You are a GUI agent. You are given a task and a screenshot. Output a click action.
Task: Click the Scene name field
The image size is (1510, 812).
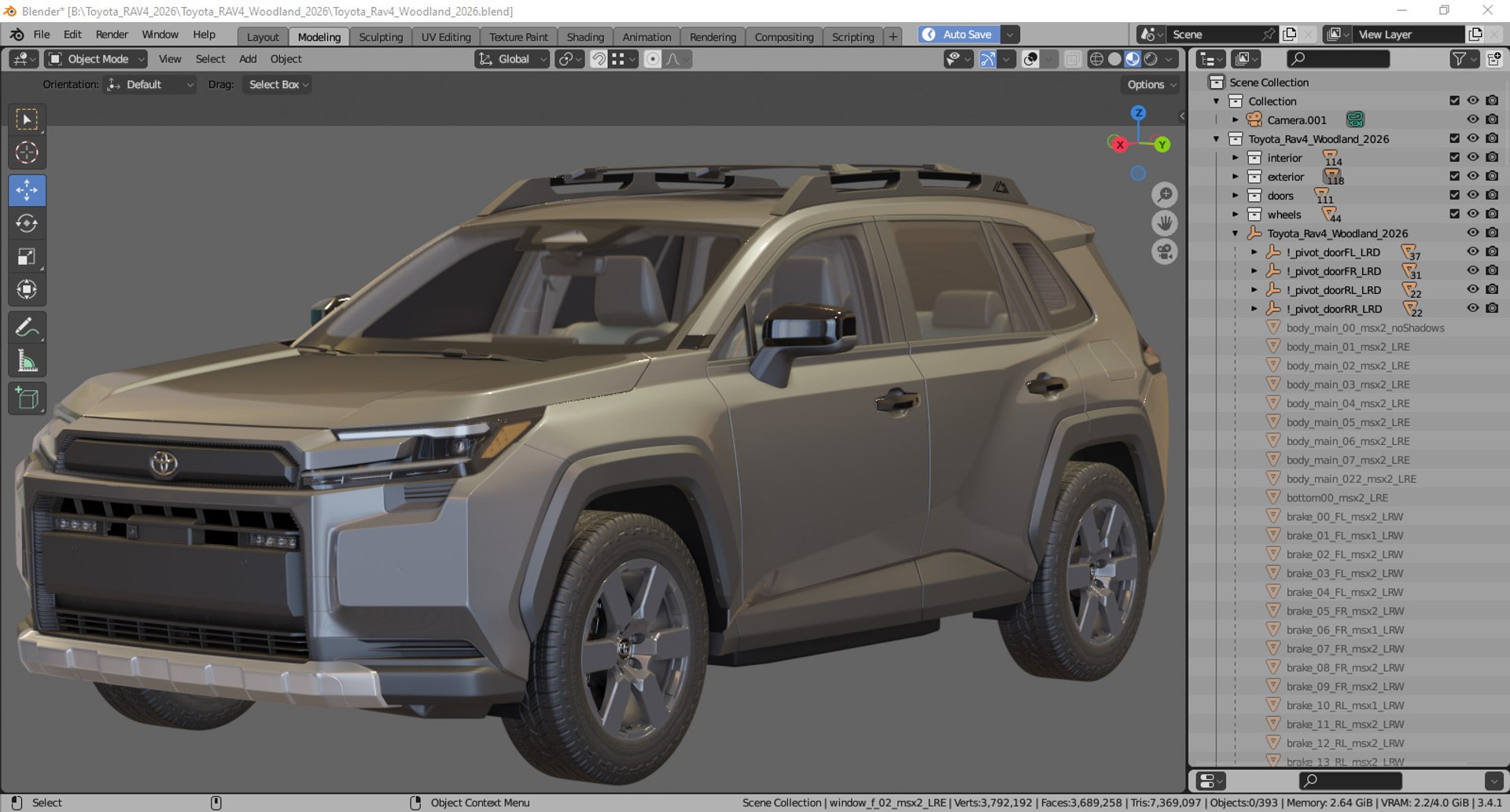pos(1215,35)
